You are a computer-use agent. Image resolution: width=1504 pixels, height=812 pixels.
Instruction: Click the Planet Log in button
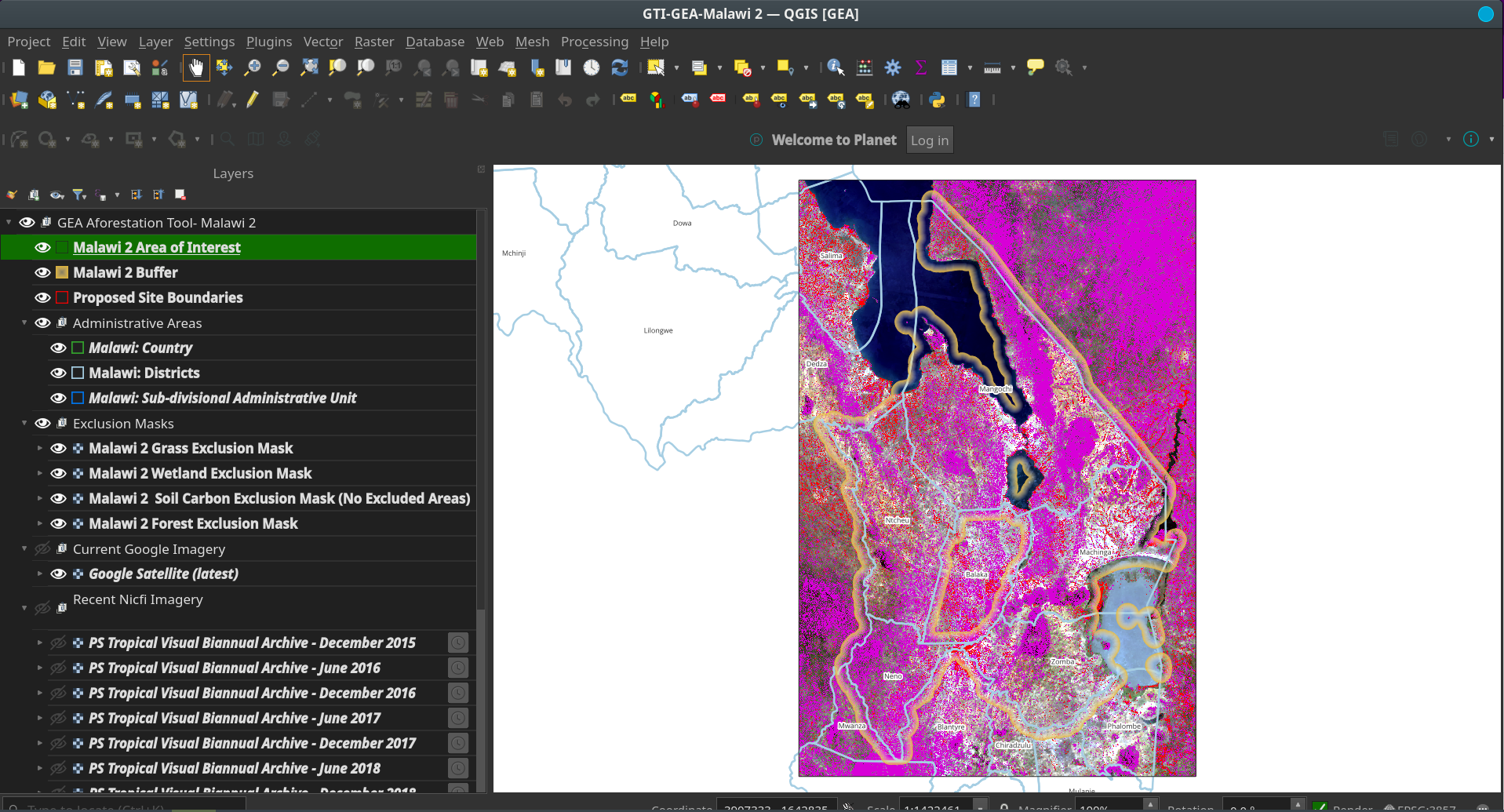(x=930, y=140)
